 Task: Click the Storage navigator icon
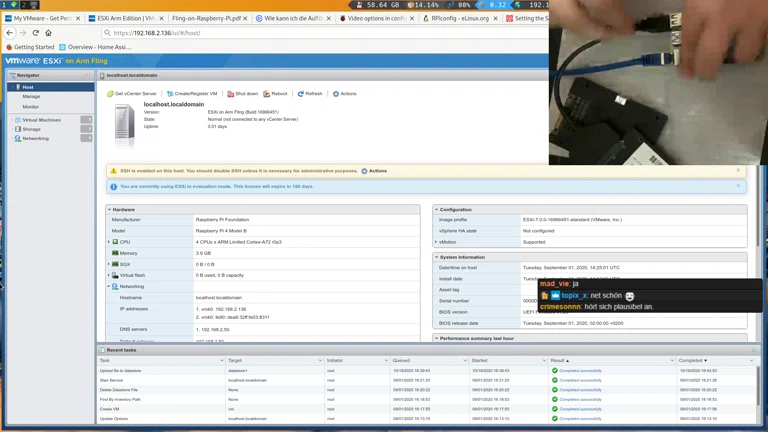[x=18, y=129]
